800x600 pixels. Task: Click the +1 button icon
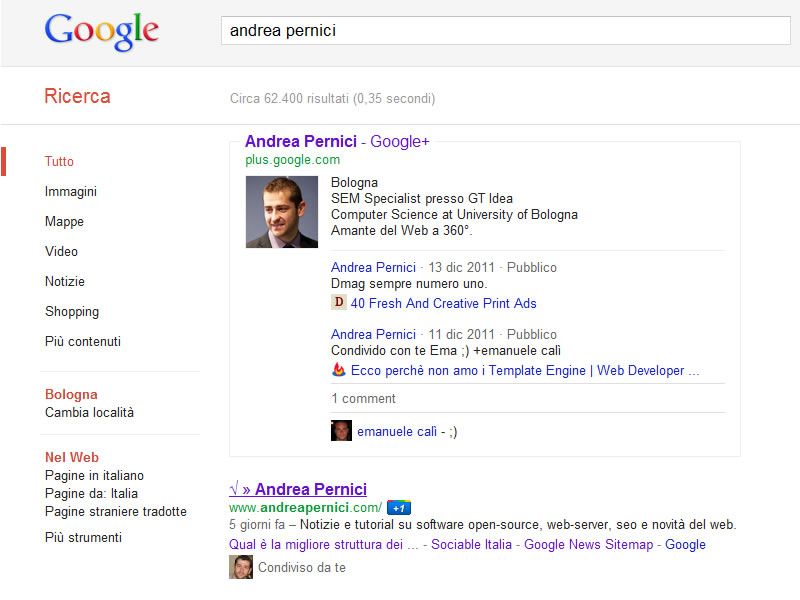[399, 507]
